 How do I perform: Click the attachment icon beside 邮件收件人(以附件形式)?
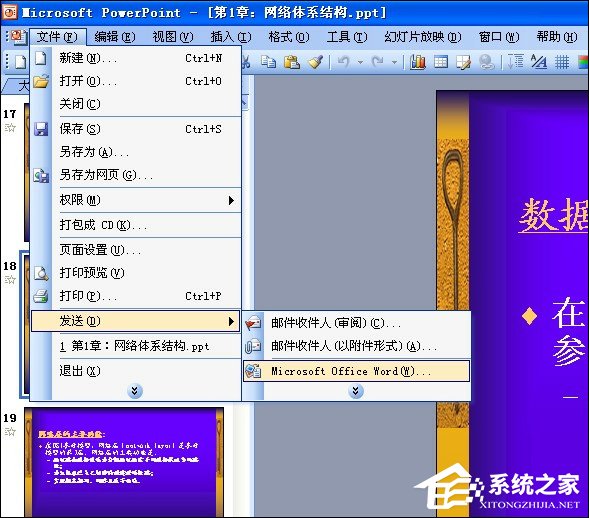[x=253, y=346]
